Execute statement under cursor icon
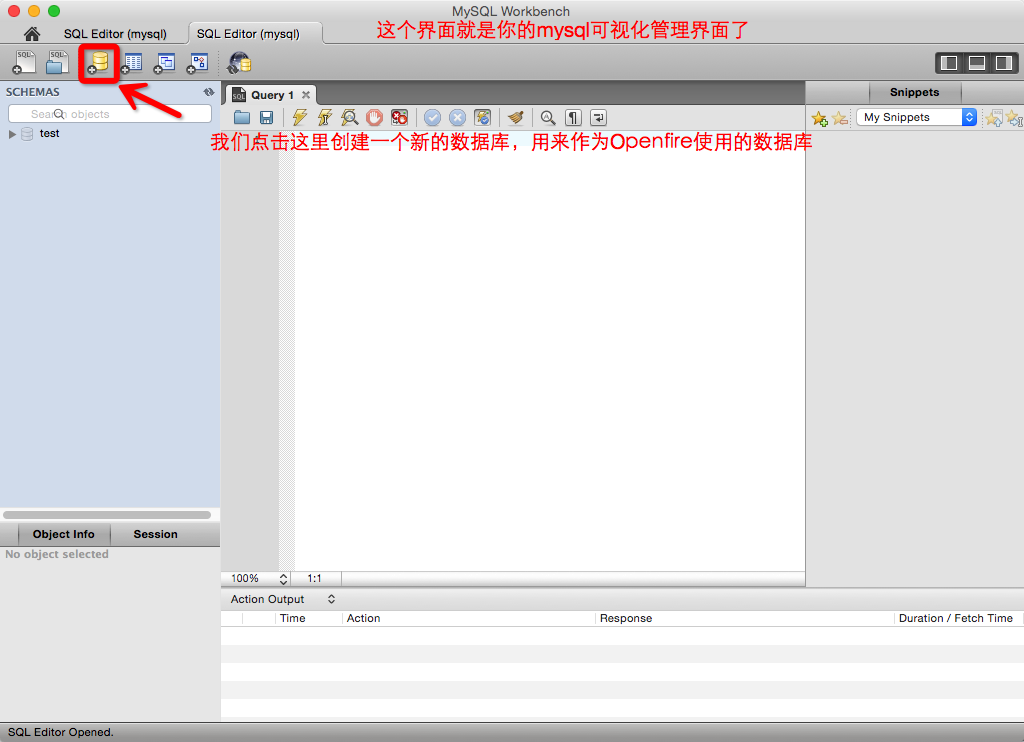This screenshot has width=1024, height=742. point(325,118)
